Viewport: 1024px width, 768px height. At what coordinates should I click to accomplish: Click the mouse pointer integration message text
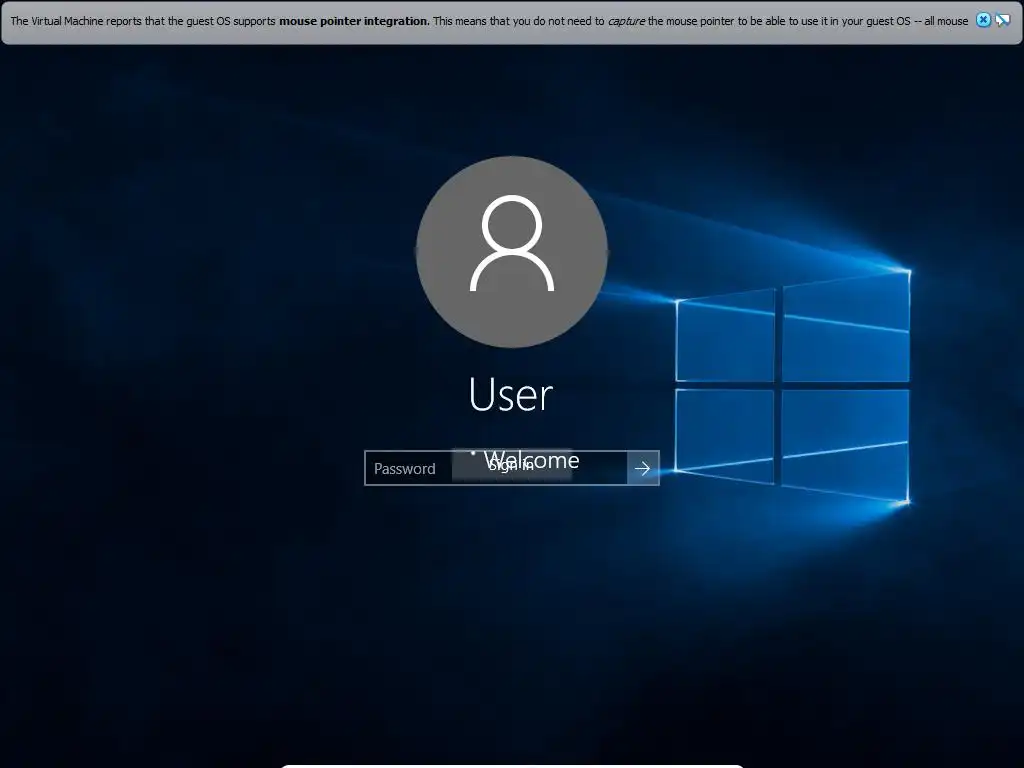489,21
